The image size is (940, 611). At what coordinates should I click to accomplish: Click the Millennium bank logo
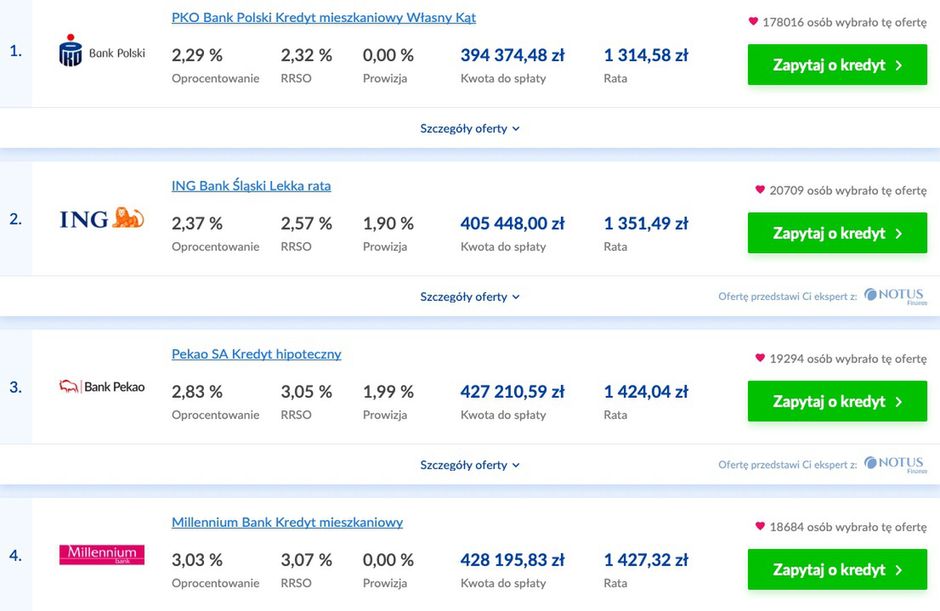tap(102, 555)
